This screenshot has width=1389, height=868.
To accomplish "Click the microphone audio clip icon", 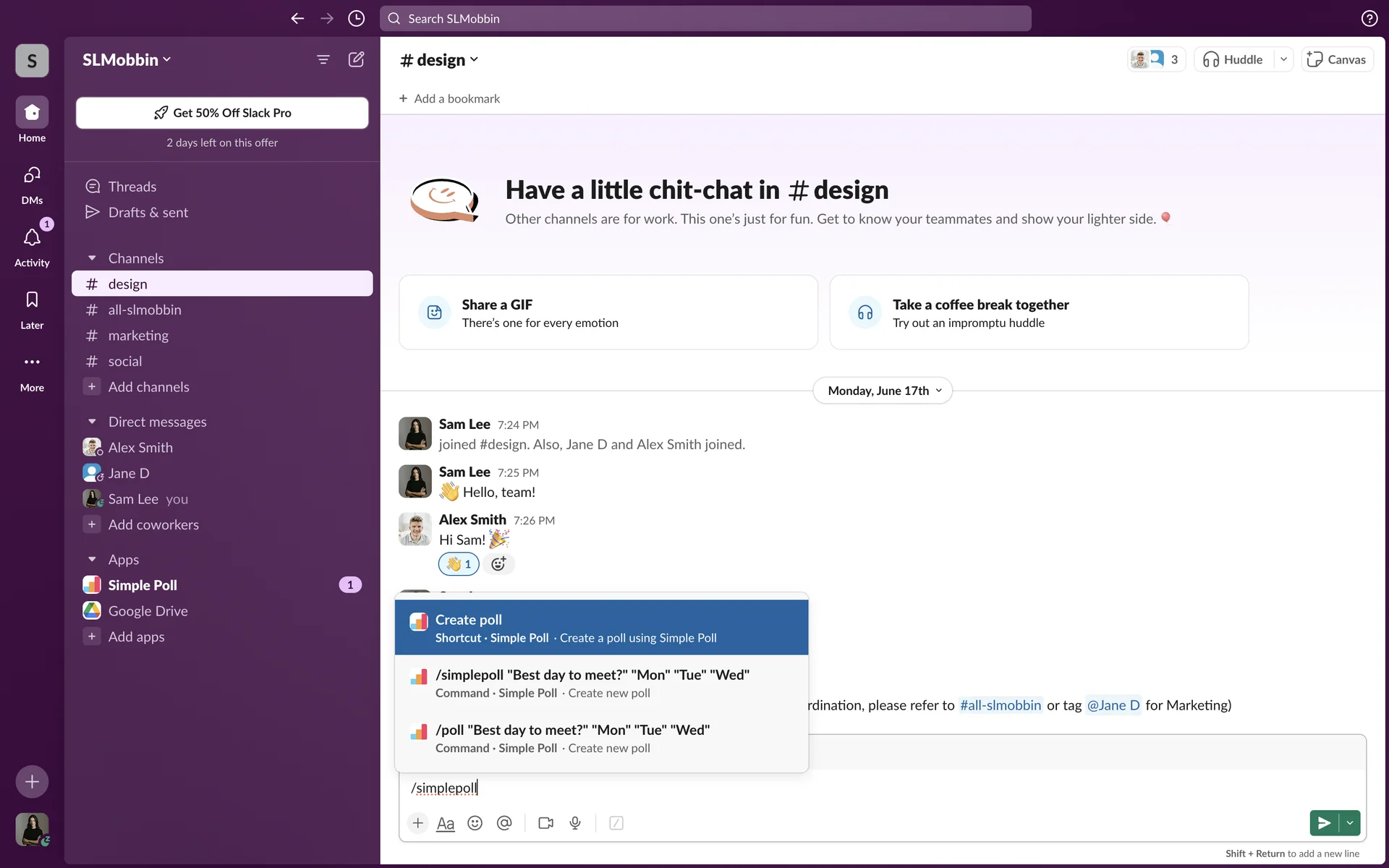I will pyautogui.click(x=575, y=823).
